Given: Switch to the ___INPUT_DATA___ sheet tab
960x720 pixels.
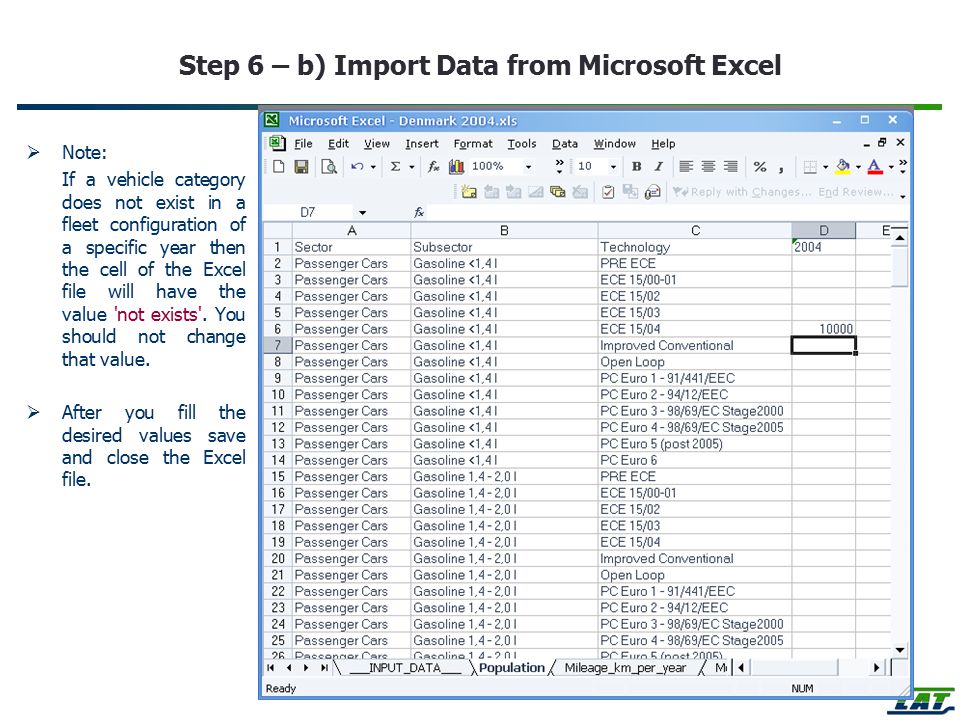Looking at the screenshot, I should (x=405, y=668).
